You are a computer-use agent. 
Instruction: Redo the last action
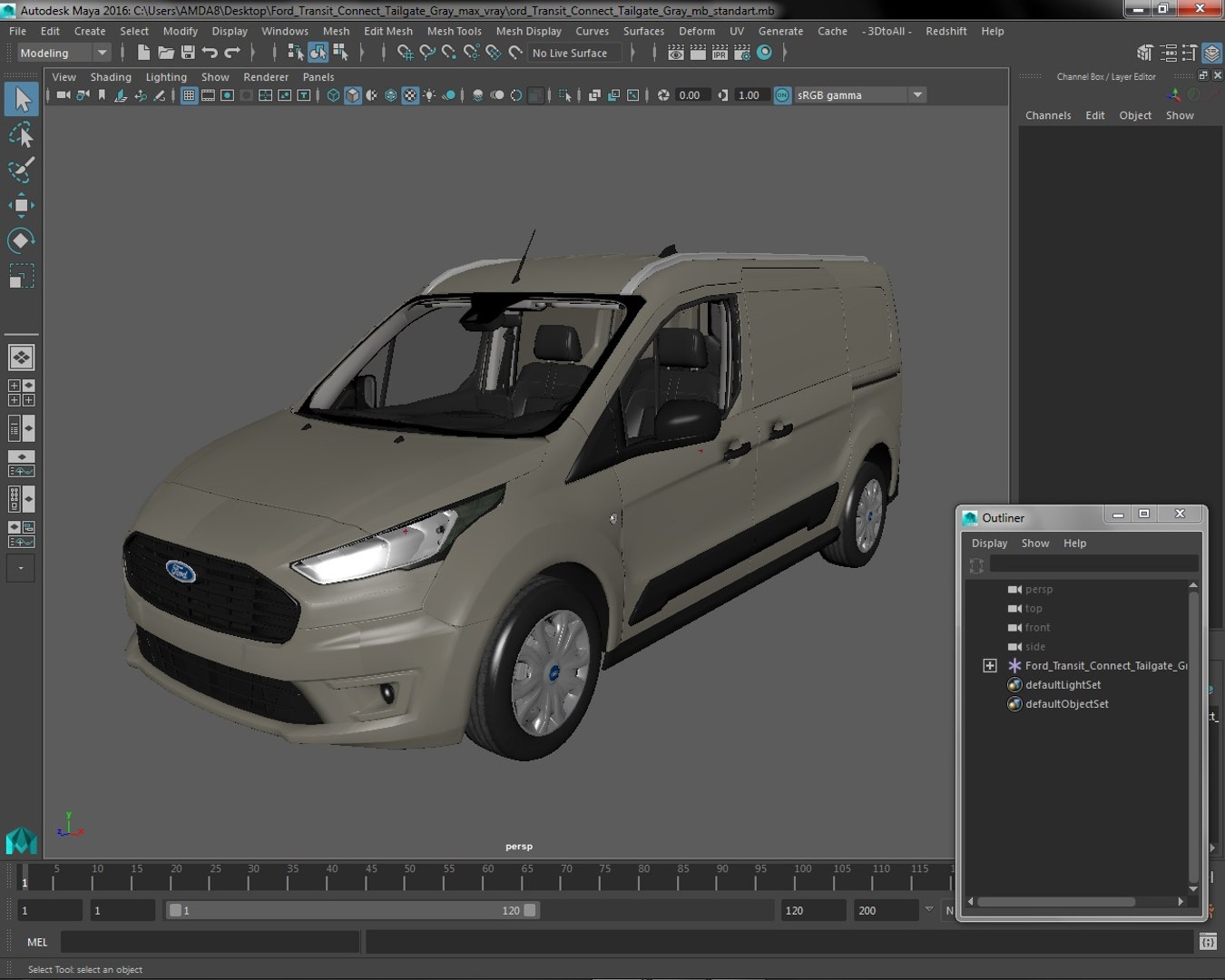click(232, 53)
